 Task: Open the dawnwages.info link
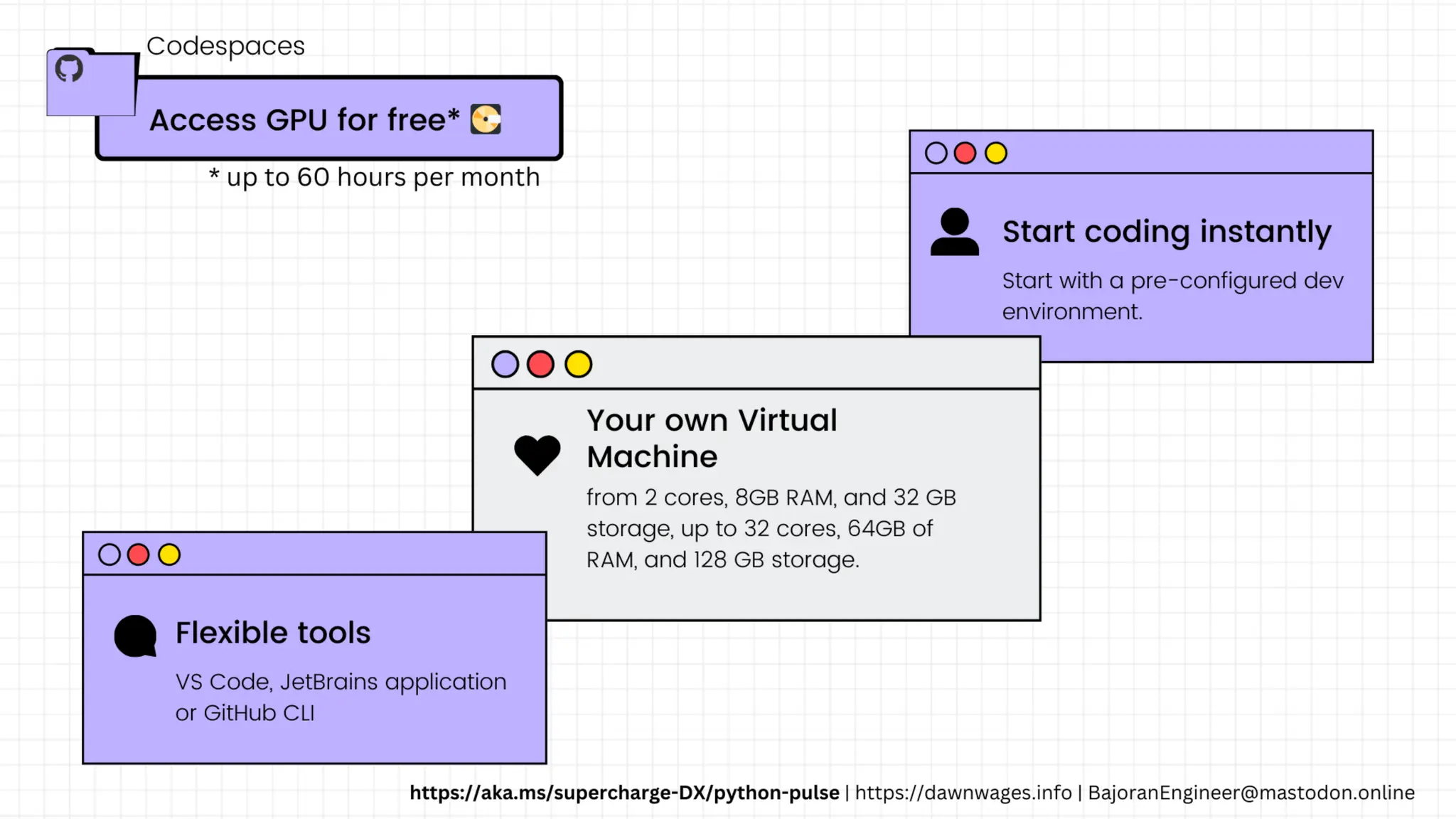[963, 793]
